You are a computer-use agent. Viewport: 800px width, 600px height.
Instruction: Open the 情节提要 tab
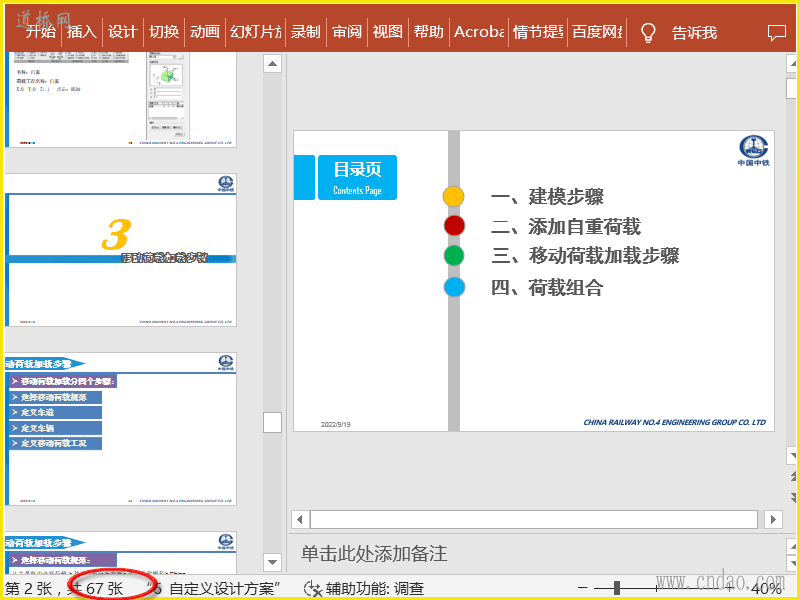tap(538, 32)
